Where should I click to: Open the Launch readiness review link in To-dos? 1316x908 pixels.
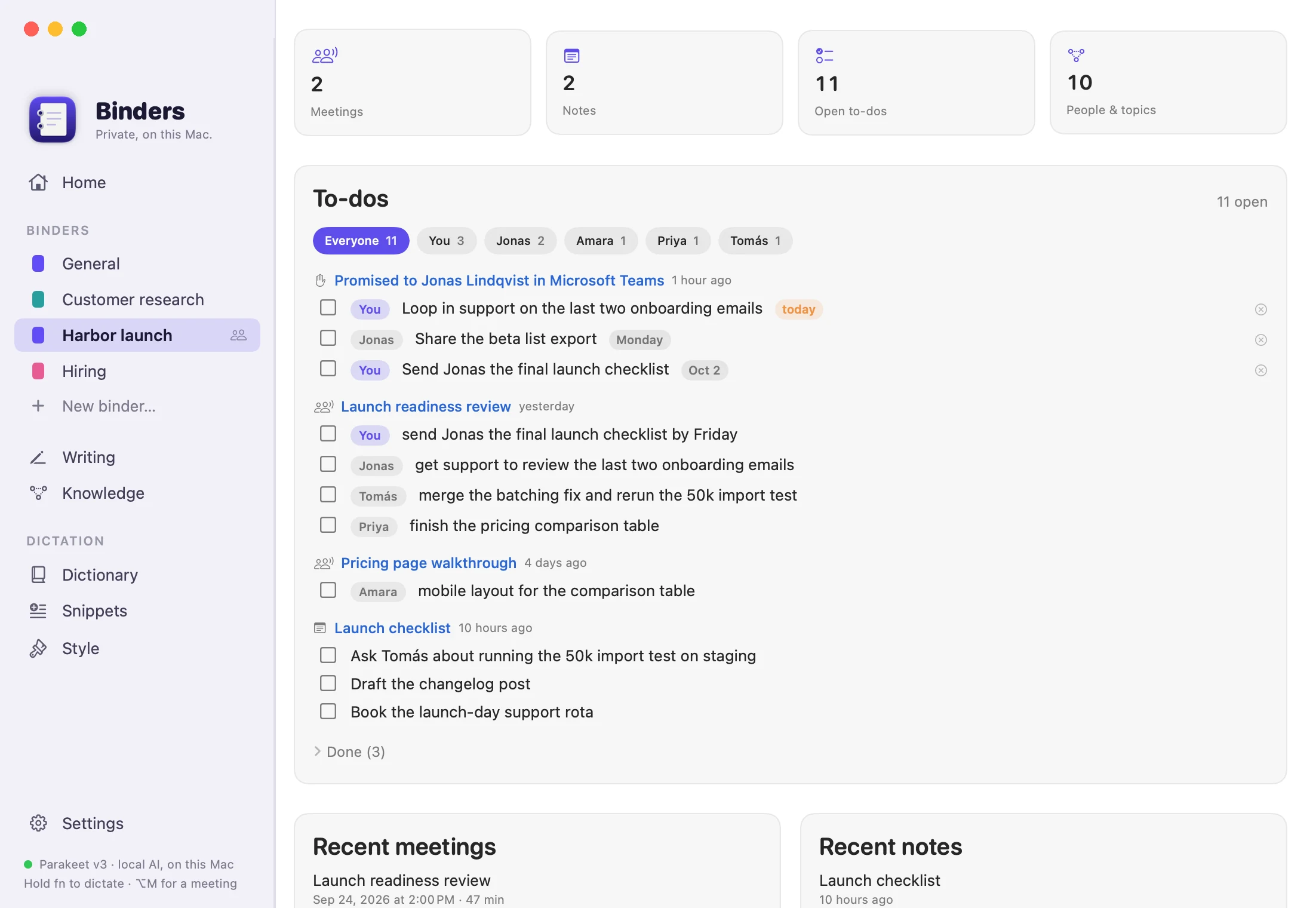pyautogui.click(x=426, y=407)
